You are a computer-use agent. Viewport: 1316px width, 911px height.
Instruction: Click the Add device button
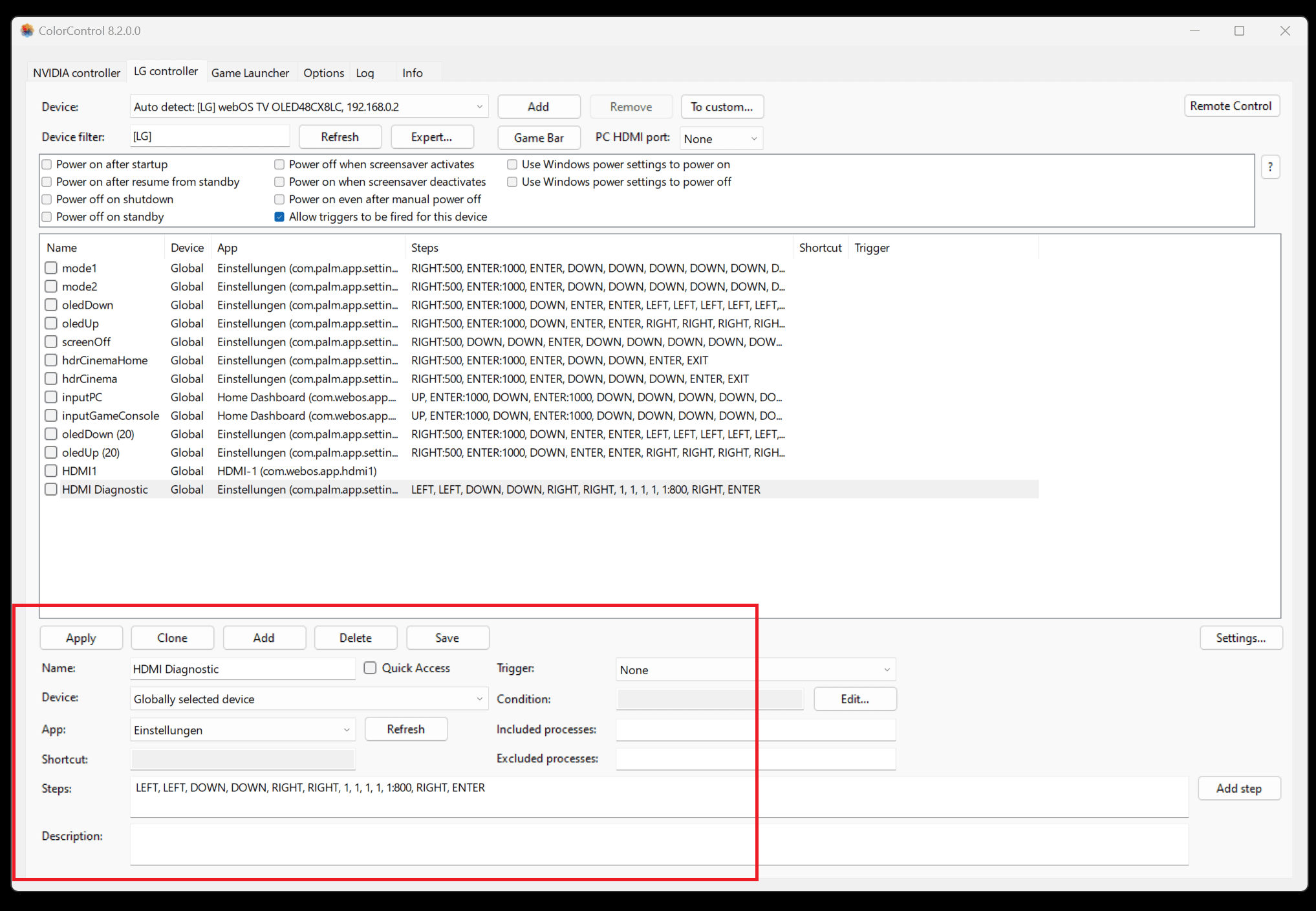tap(539, 107)
